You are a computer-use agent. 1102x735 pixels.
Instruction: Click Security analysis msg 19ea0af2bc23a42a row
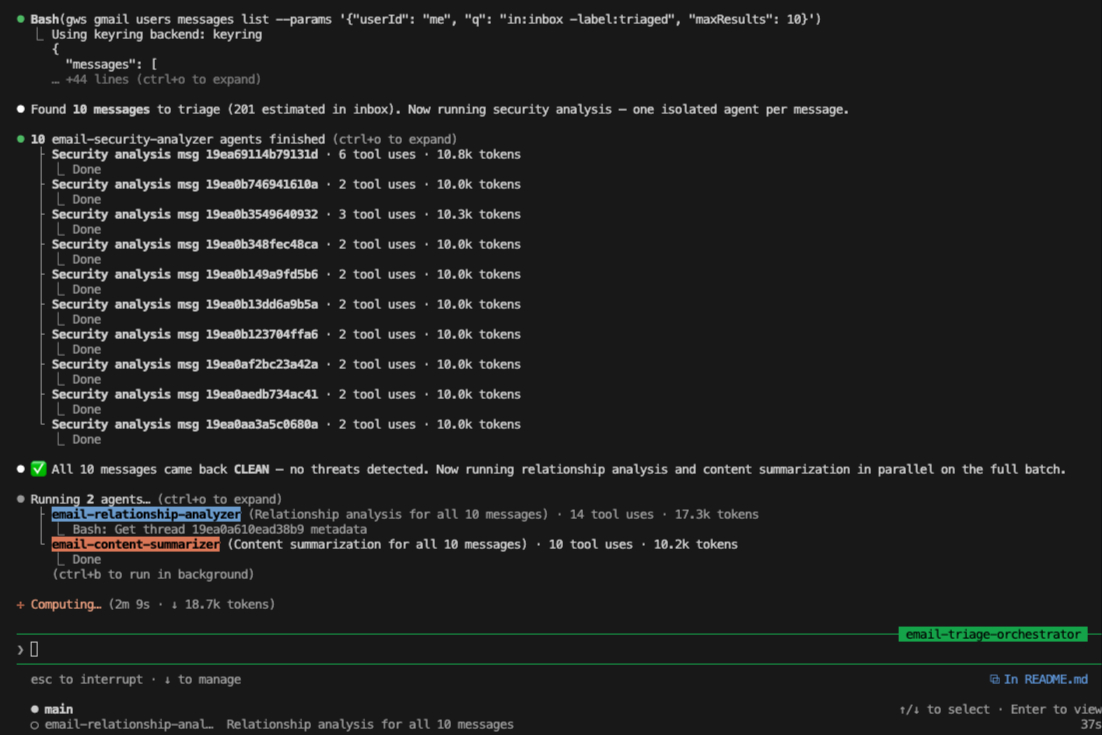286,364
